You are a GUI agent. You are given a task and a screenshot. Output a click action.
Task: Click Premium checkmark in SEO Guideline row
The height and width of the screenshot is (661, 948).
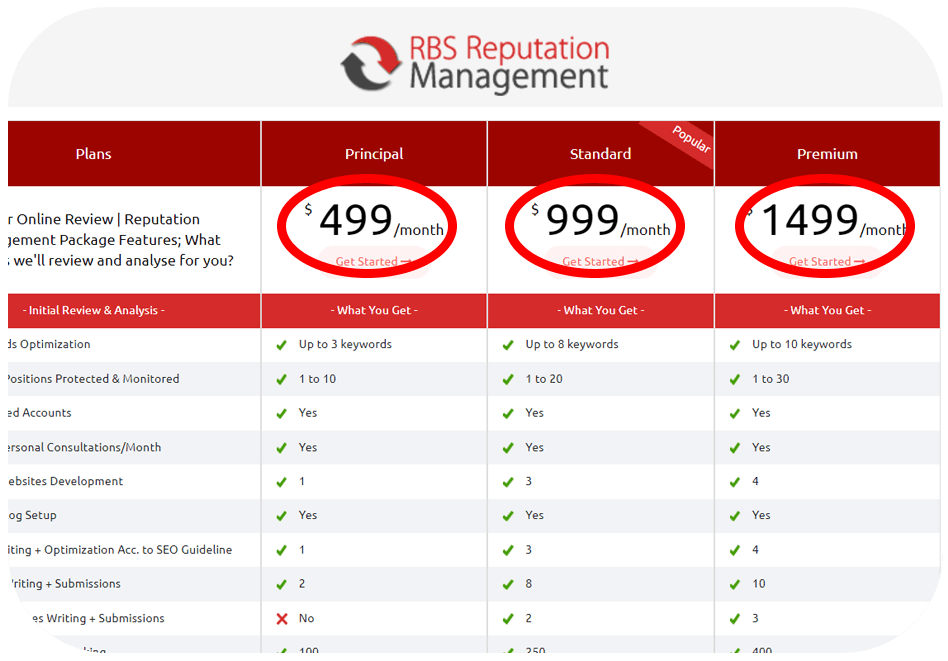[735, 550]
